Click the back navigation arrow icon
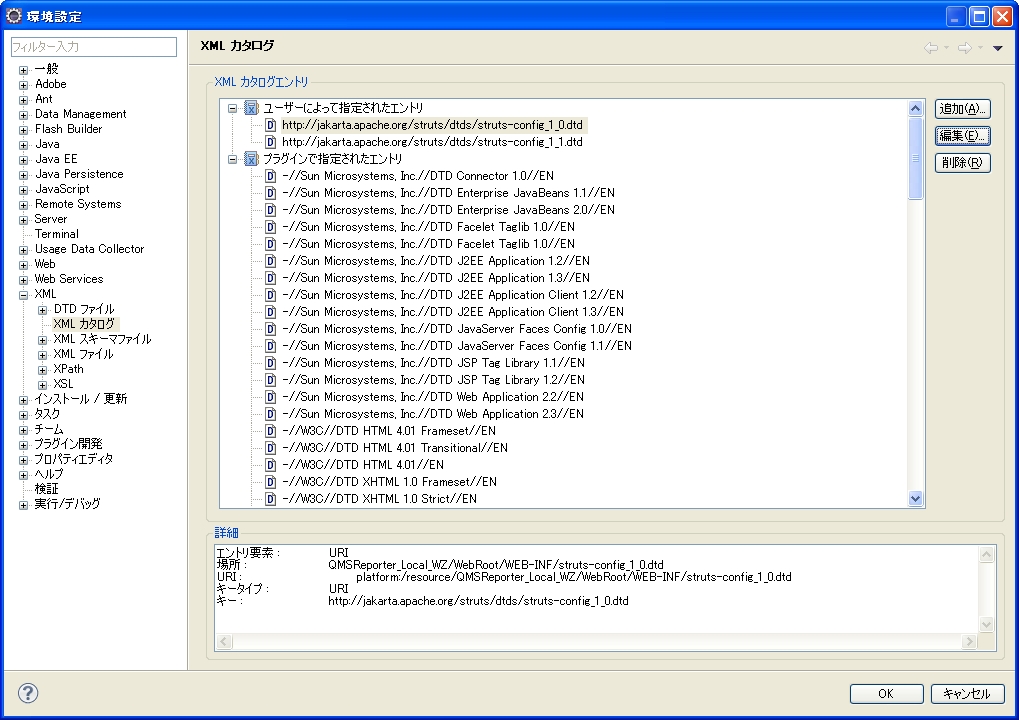The image size is (1019, 720). tap(931, 47)
